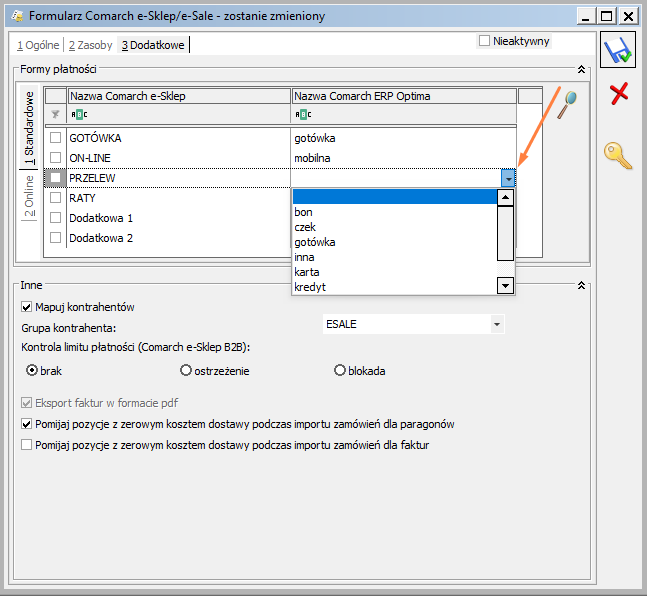Select the 3 Dodatkowe tab
The image size is (647, 596).
[153, 45]
